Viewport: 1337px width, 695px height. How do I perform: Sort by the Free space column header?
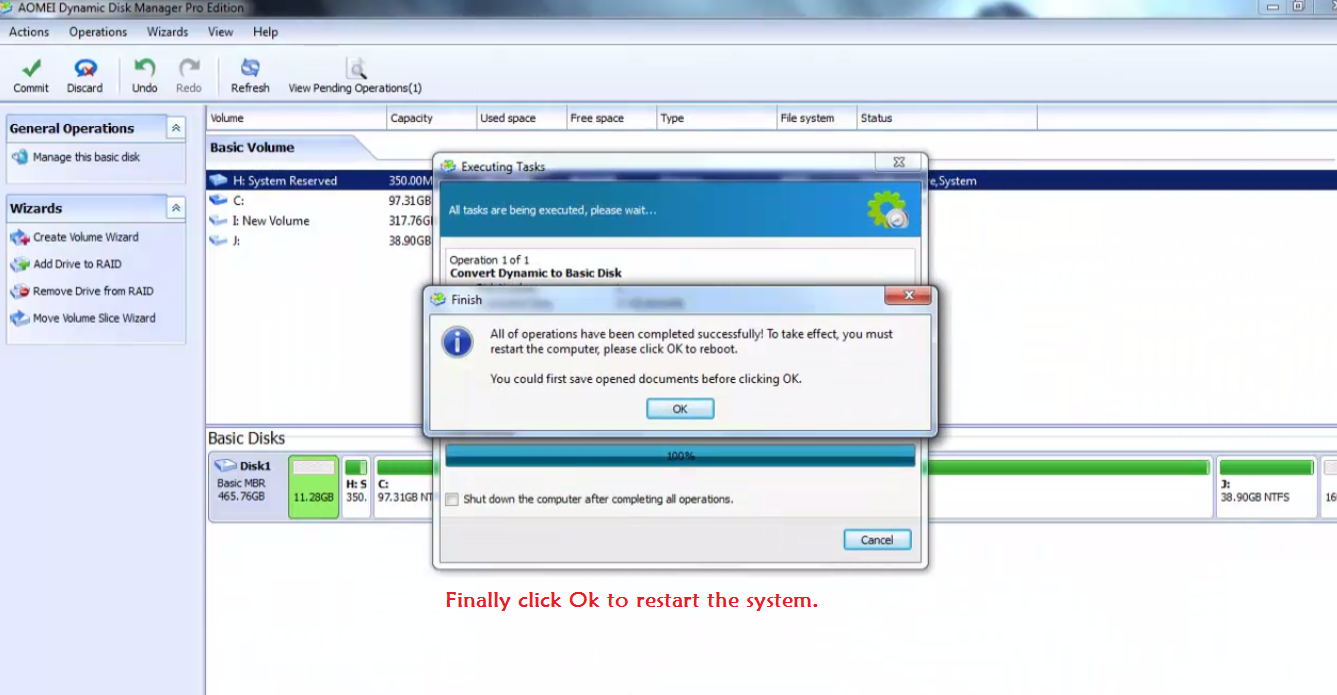[x=612, y=118]
